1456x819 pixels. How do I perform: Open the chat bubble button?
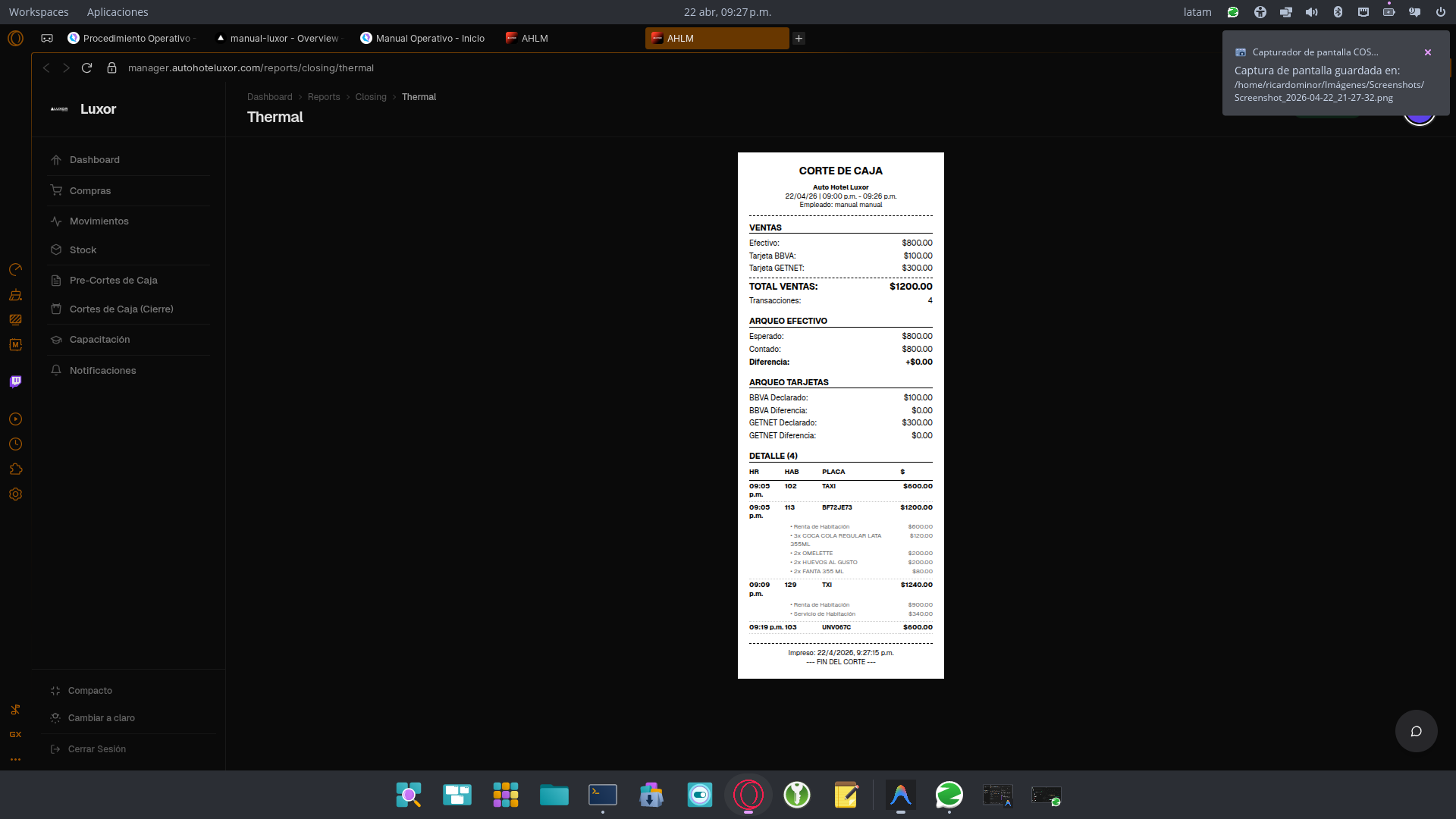pyautogui.click(x=1416, y=731)
